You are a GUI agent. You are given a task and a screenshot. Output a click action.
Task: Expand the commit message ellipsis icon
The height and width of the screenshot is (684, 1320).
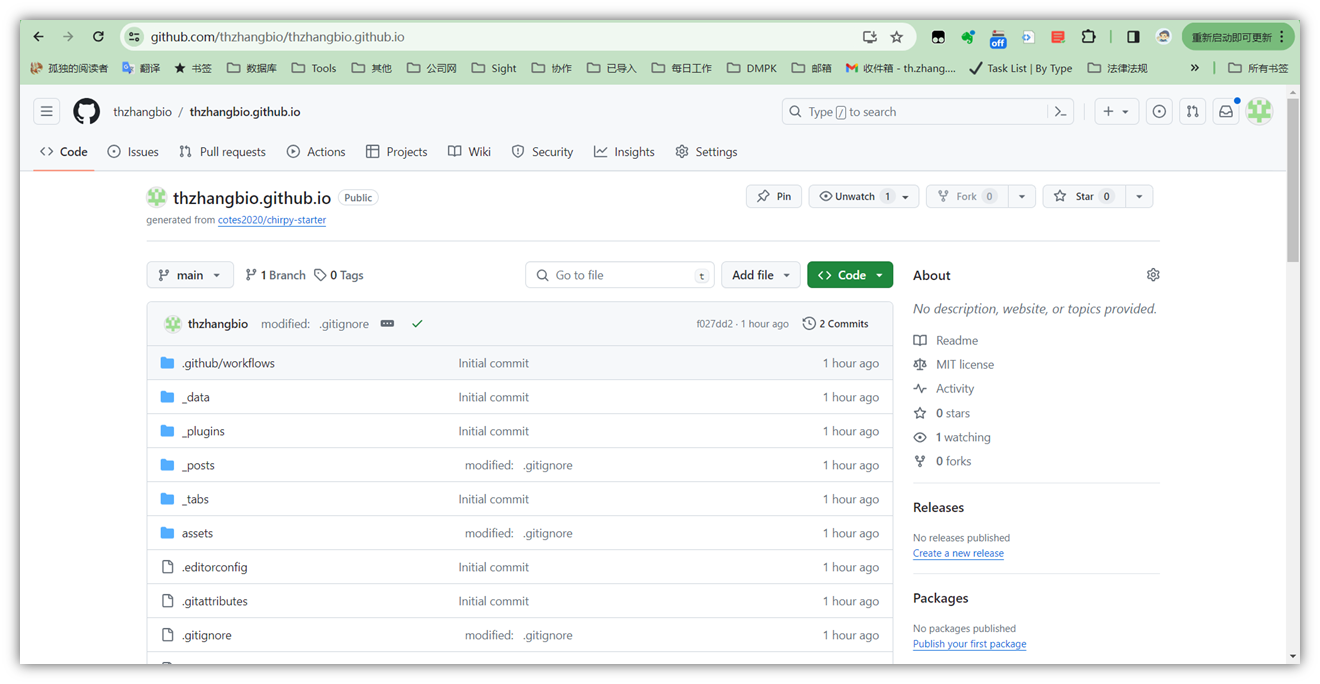coord(387,324)
